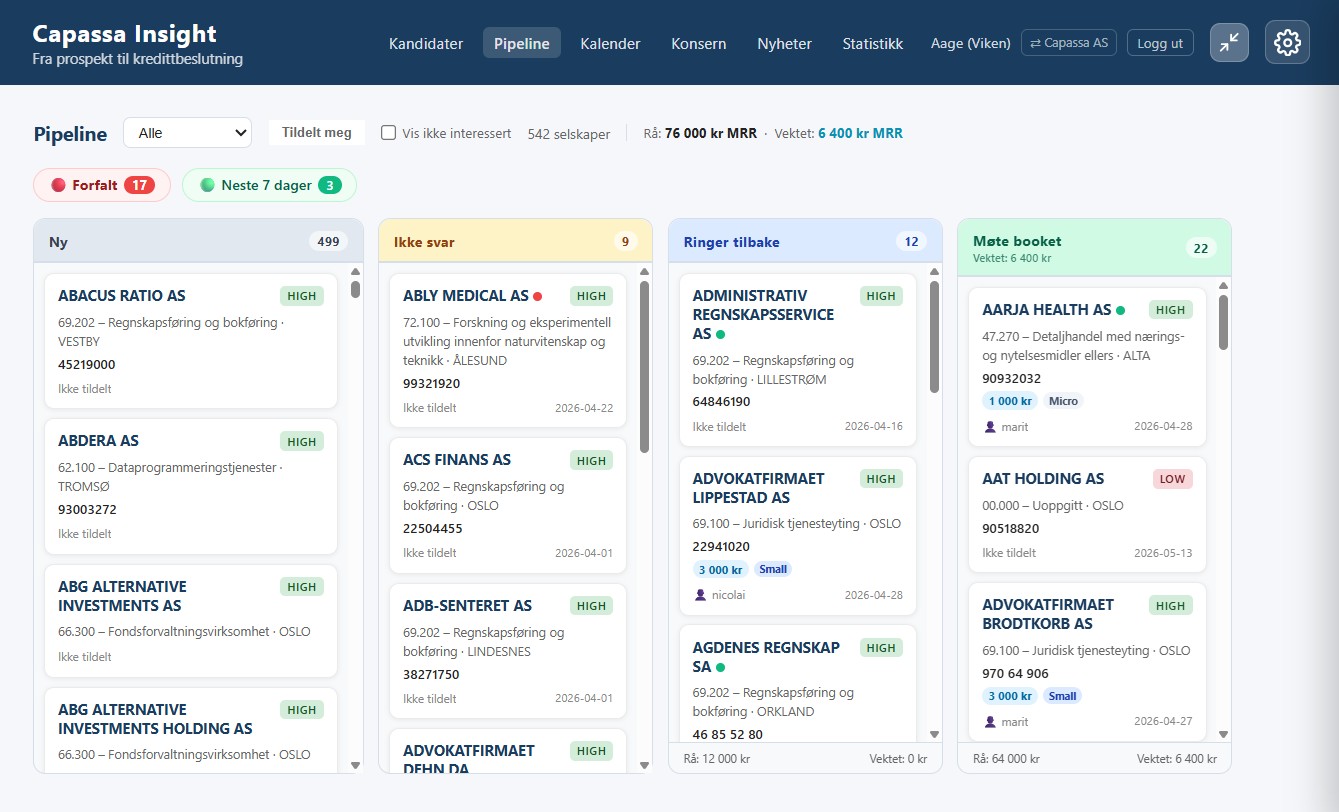Viewport: 1339px width, 812px height.
Task: Click the Tildelt meg button
Action: tap(317, 132)
